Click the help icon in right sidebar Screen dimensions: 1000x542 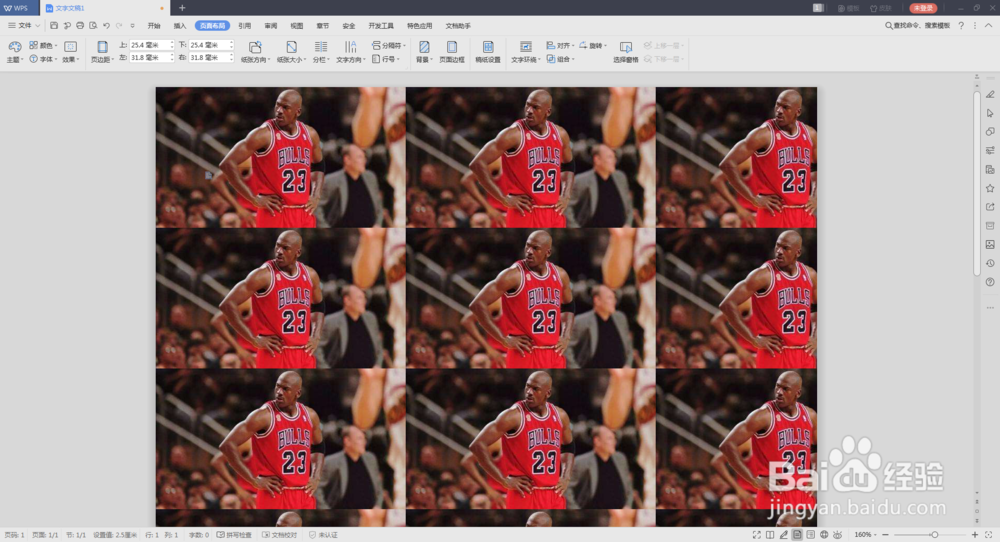click(x=990, y=282)
